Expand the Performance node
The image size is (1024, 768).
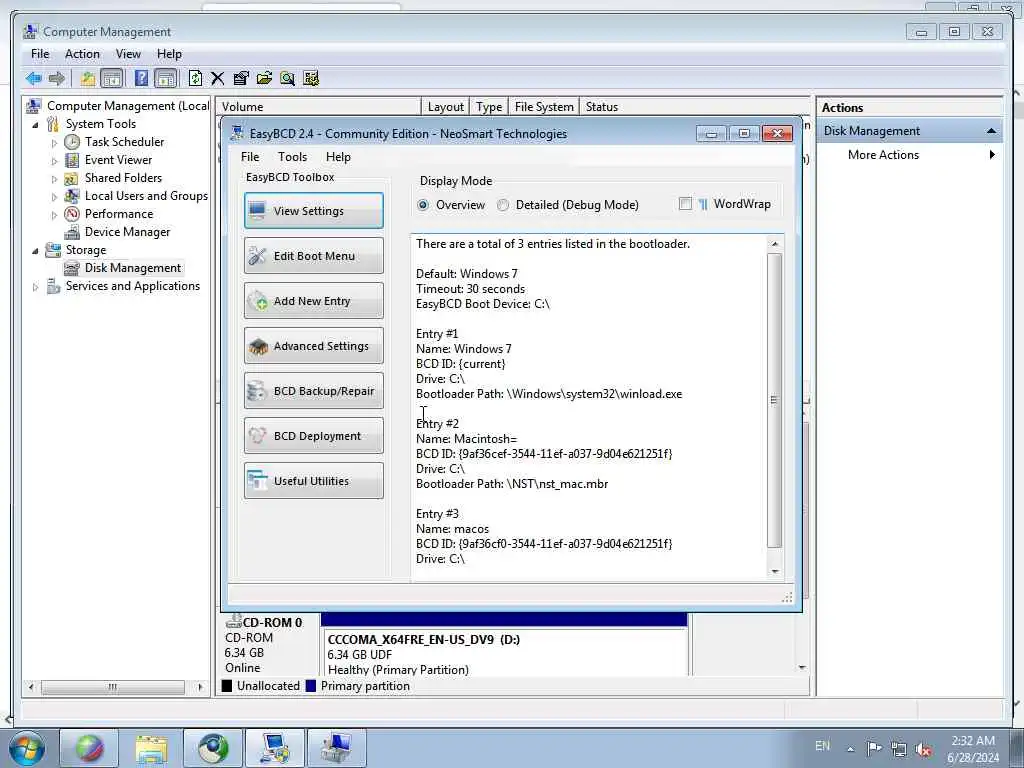[54, 215]
